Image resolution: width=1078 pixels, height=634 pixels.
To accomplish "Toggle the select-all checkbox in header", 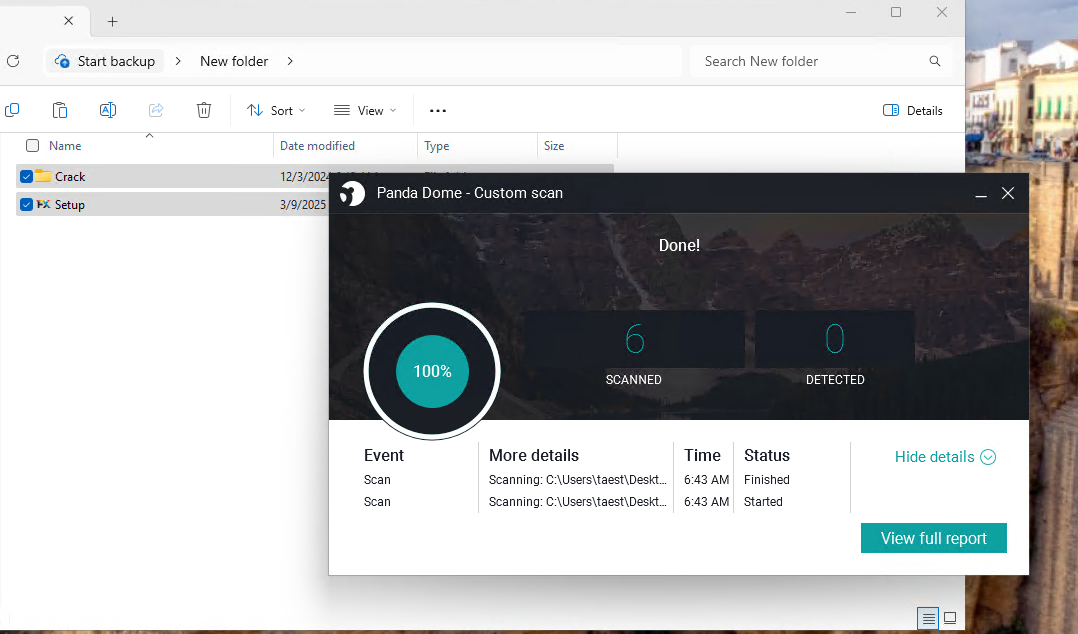I will [x=32, y=145].
